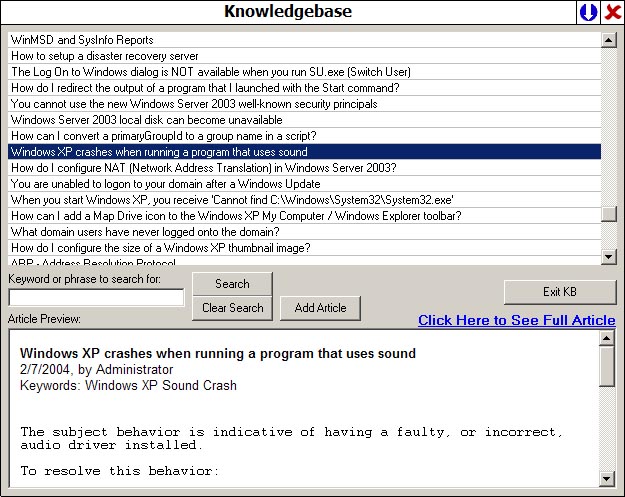The height and width of the screenshot is (497, 625).
Task: Click the article list scroll-up arrow
Action: coord(608,40)
